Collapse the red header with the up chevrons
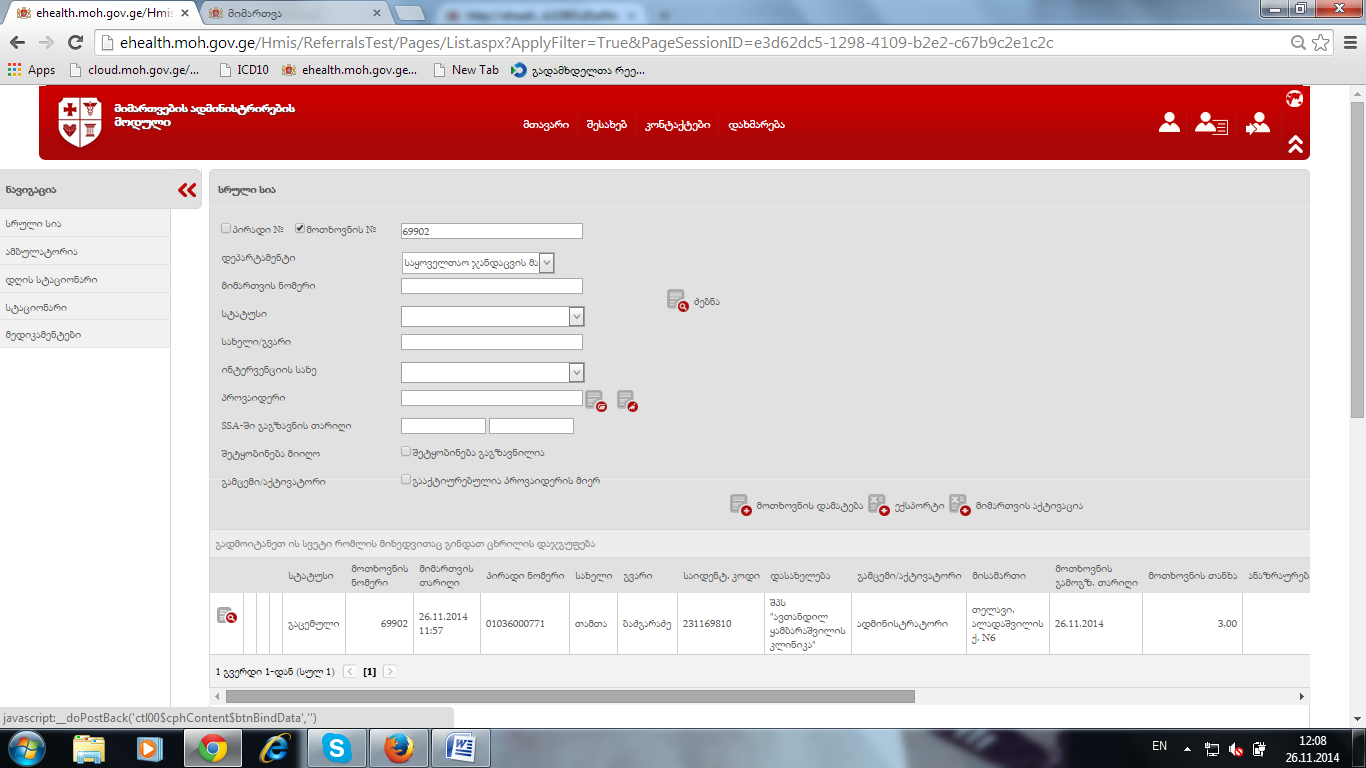 tap(1295, 144)
